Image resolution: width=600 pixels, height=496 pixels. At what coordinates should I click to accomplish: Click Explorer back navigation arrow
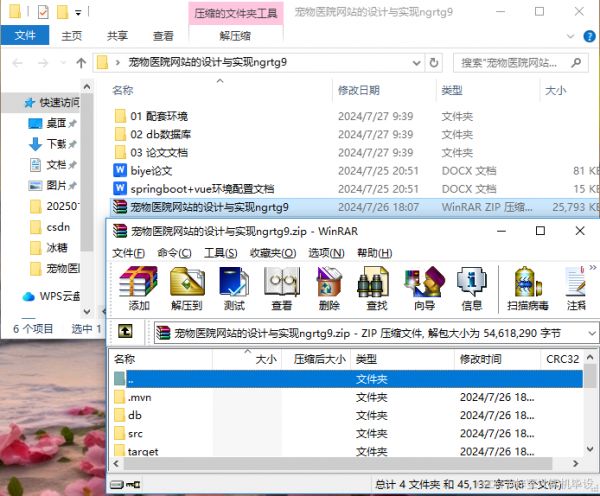coord(18,63)
